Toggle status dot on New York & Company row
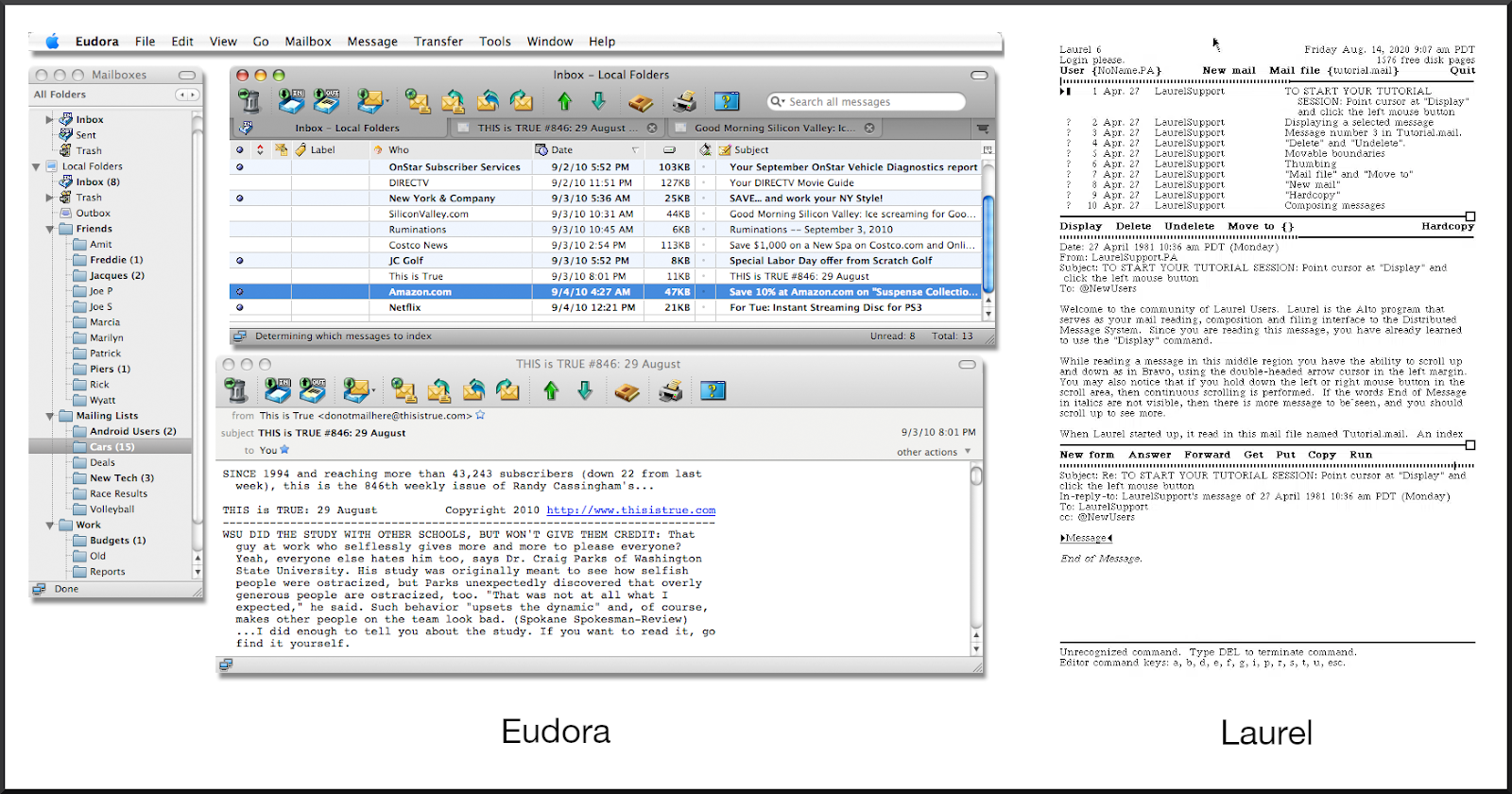This screenshot has width=1512, height=794. coord(239,198)
